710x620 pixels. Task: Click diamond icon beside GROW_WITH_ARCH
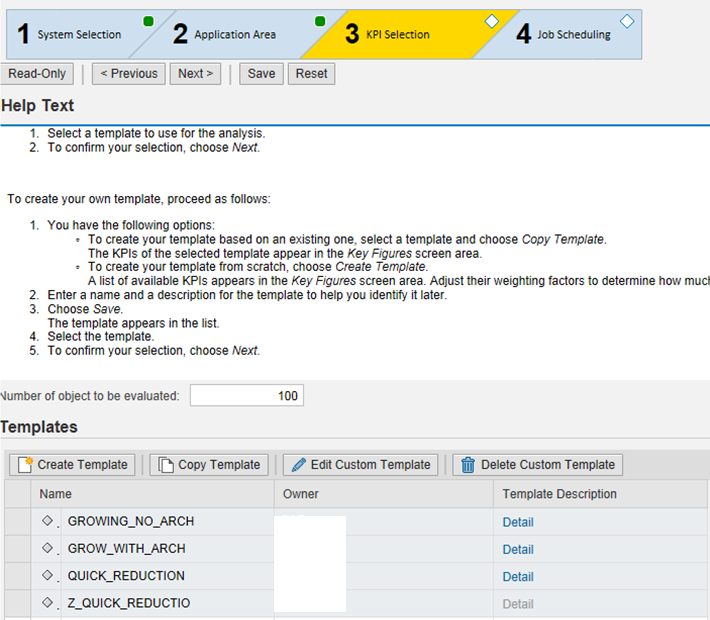[47, 548]
